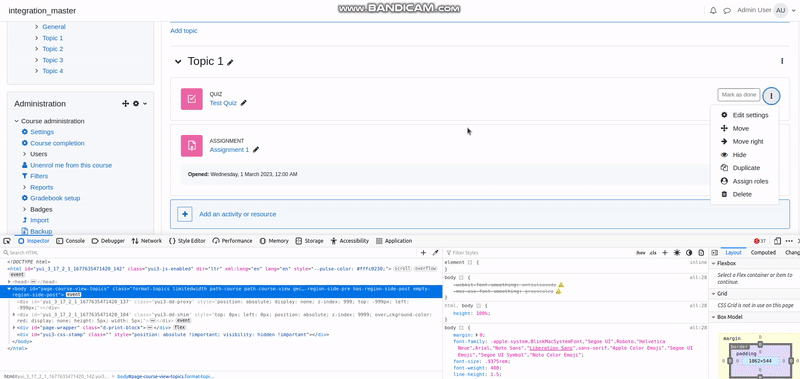Screen dimensions: 800x379
Task: Expand the Badges node in Administration
Action: click(x=25, y=209)
